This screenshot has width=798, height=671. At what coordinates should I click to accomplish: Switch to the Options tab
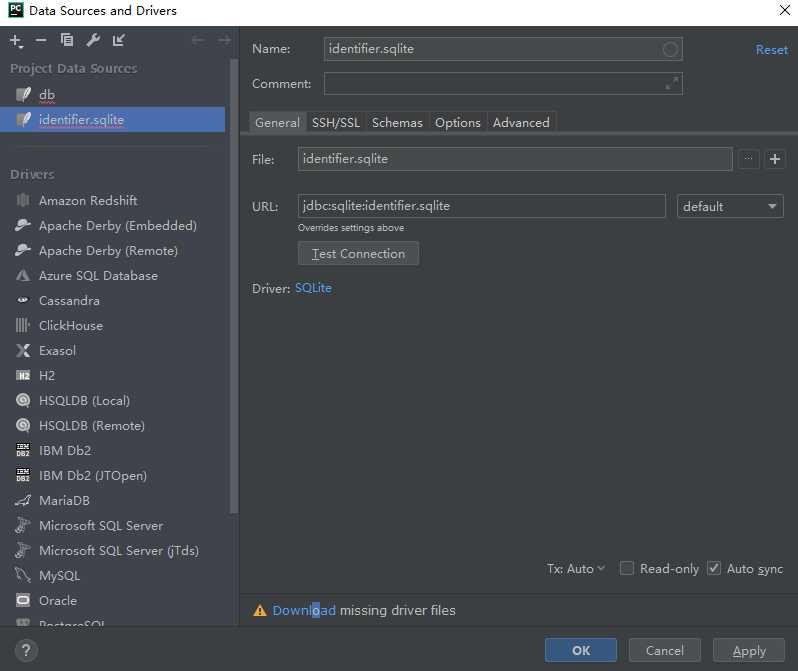(x=458, y=123)
